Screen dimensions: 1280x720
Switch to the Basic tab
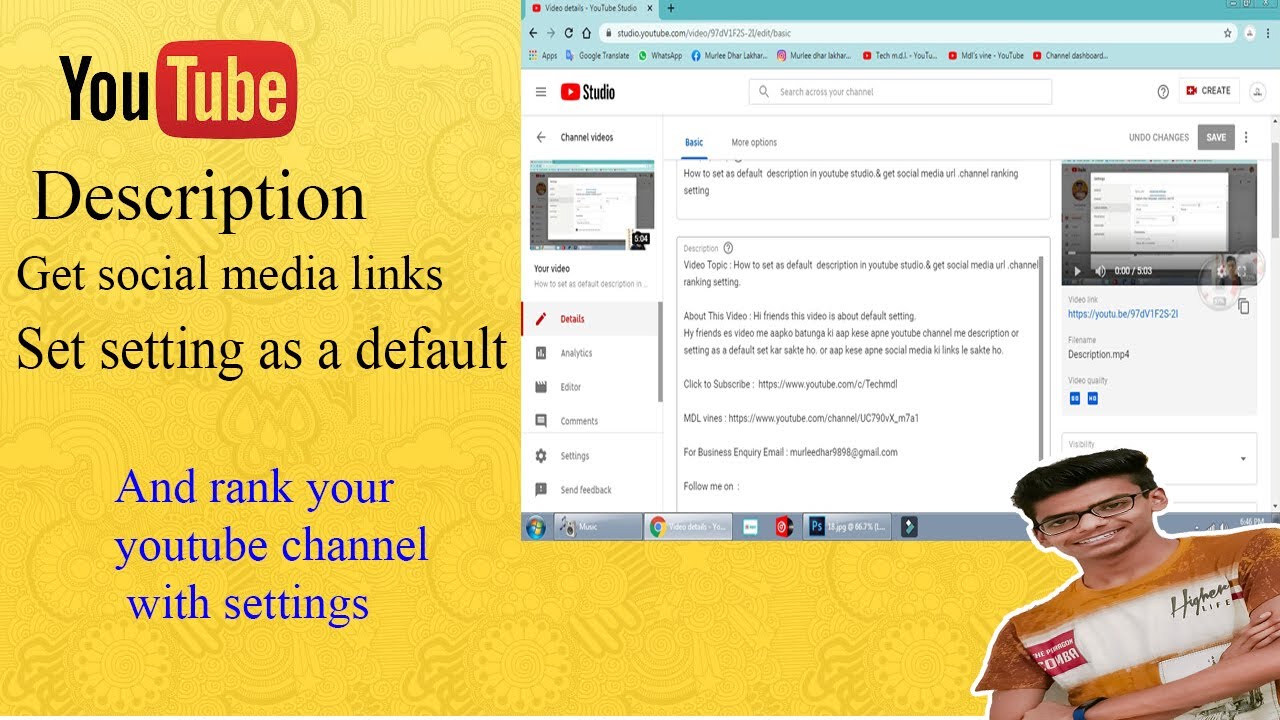click(x=694, y=142)
